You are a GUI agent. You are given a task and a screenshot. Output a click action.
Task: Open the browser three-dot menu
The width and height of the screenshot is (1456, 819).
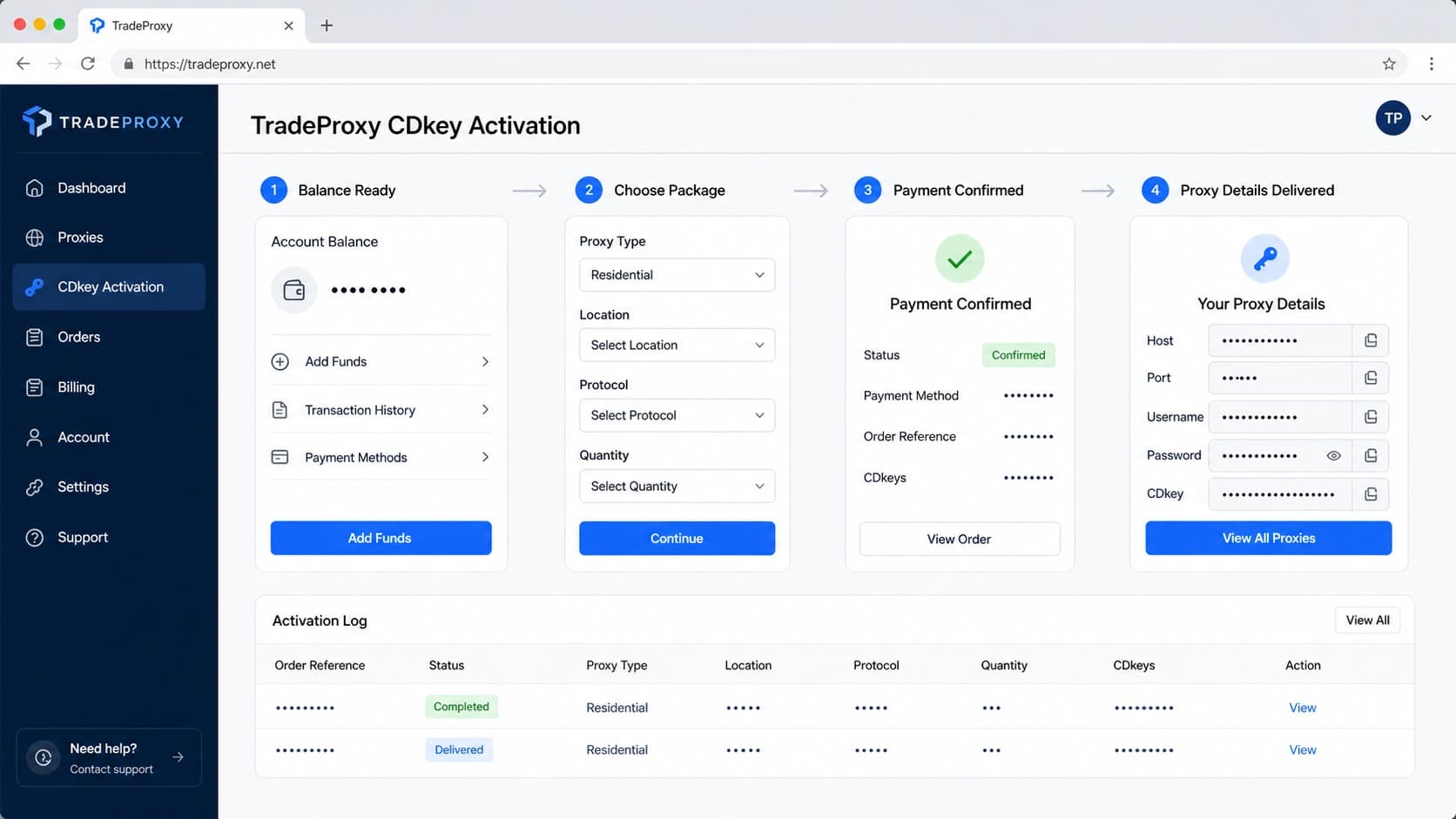point(1431,64)
